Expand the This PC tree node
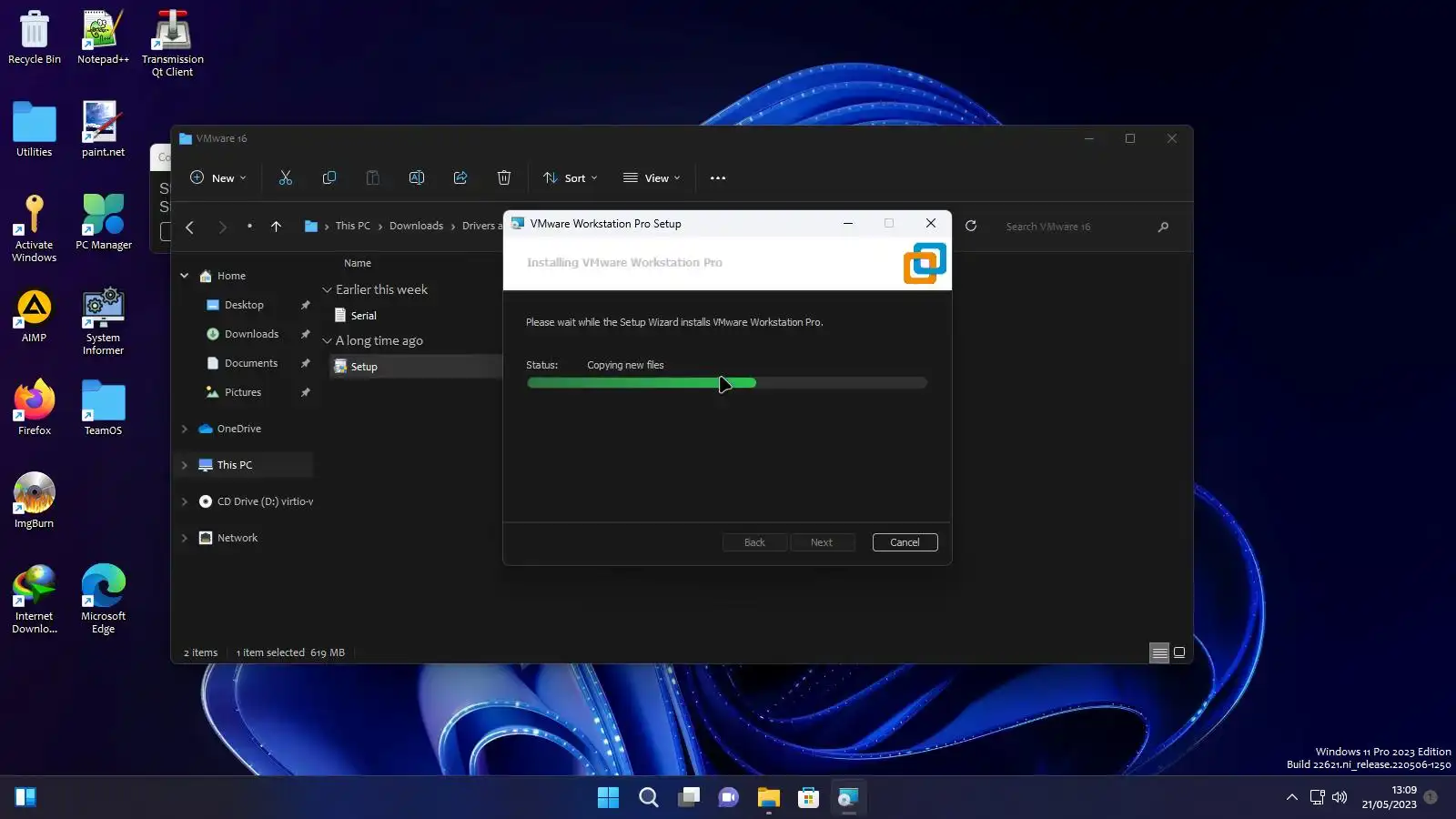The image size is (1456, 819). (x=185, y=465)
